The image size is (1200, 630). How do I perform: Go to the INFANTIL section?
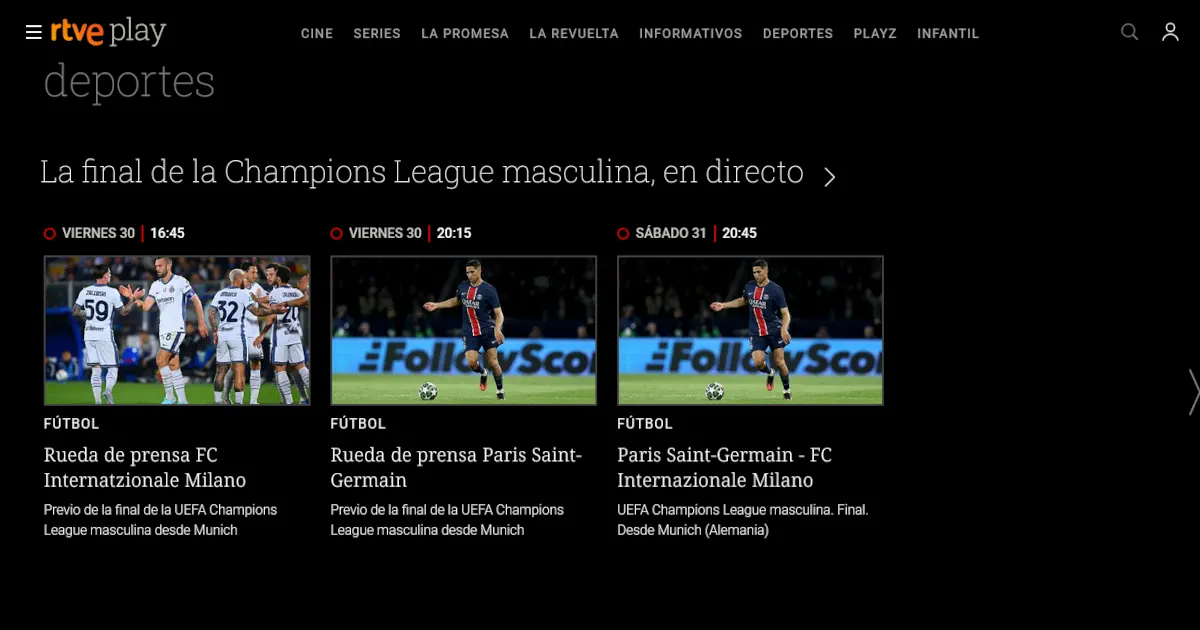coord(948,33)
